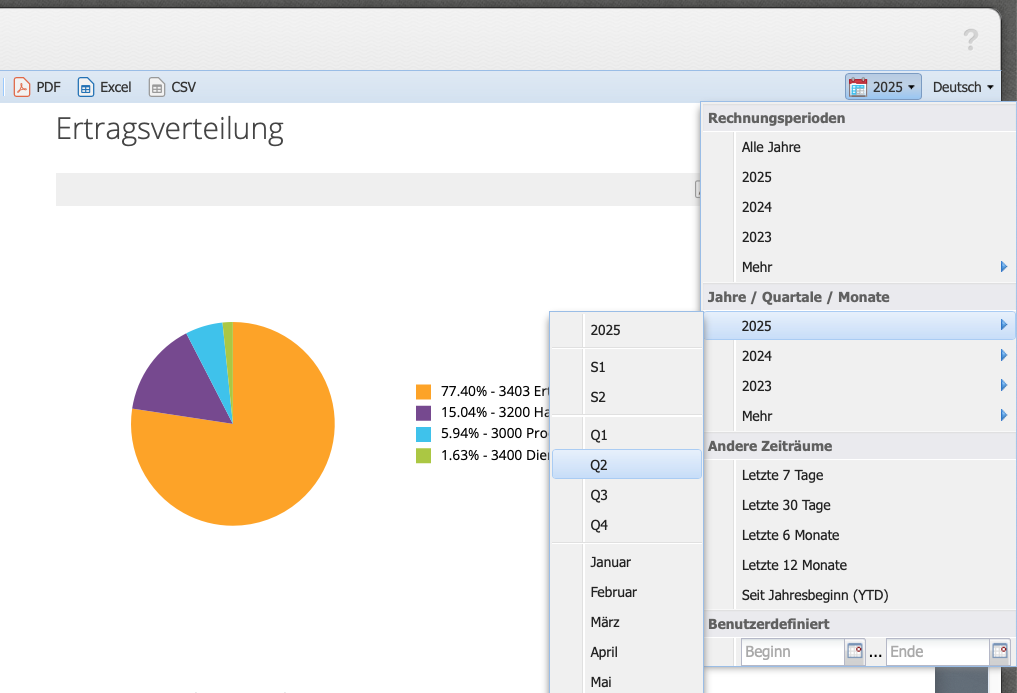
Task: Export the report to Excel
Action: tap(104, 87)
